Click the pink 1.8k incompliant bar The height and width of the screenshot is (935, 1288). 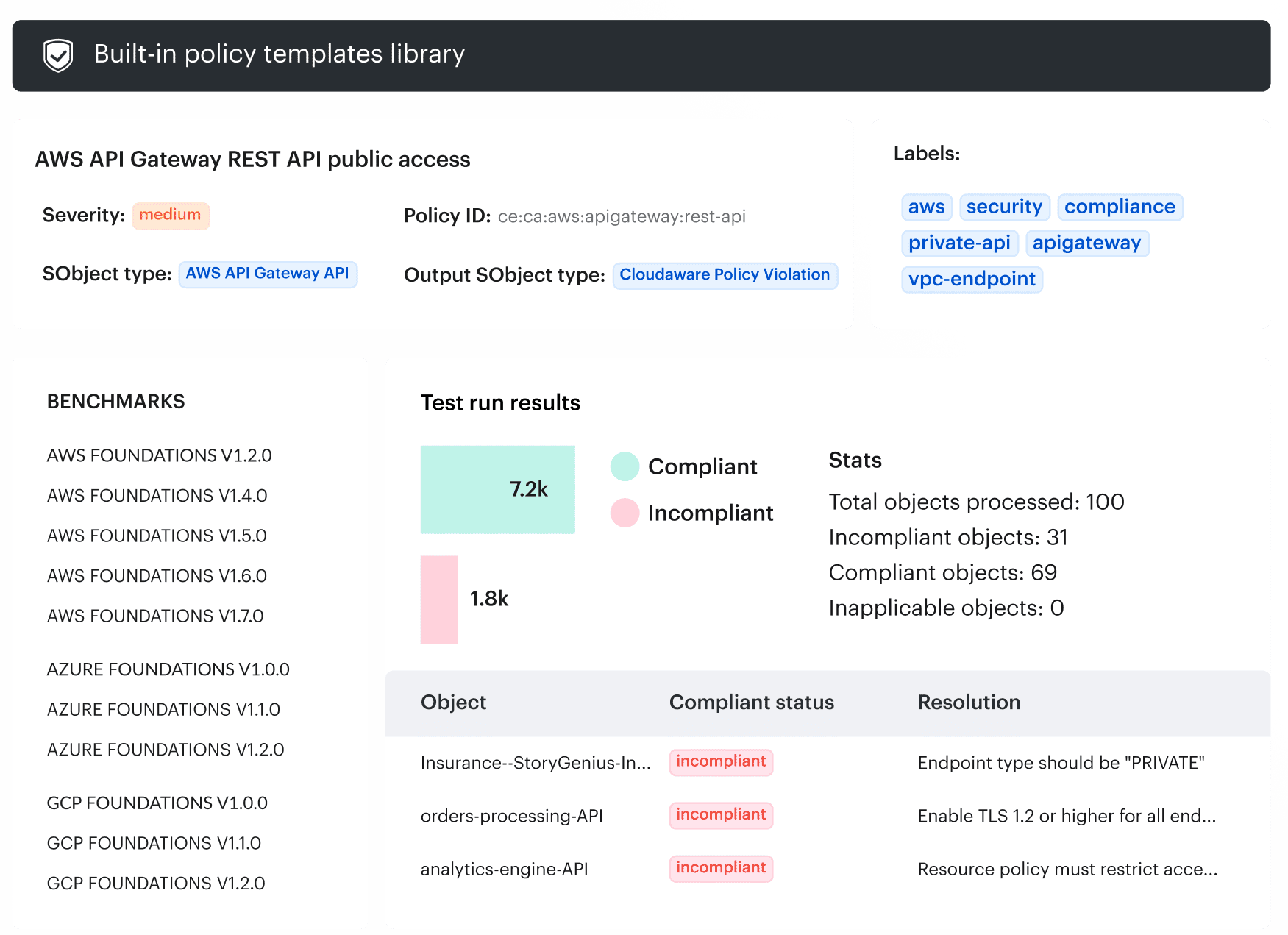[439, 600]
